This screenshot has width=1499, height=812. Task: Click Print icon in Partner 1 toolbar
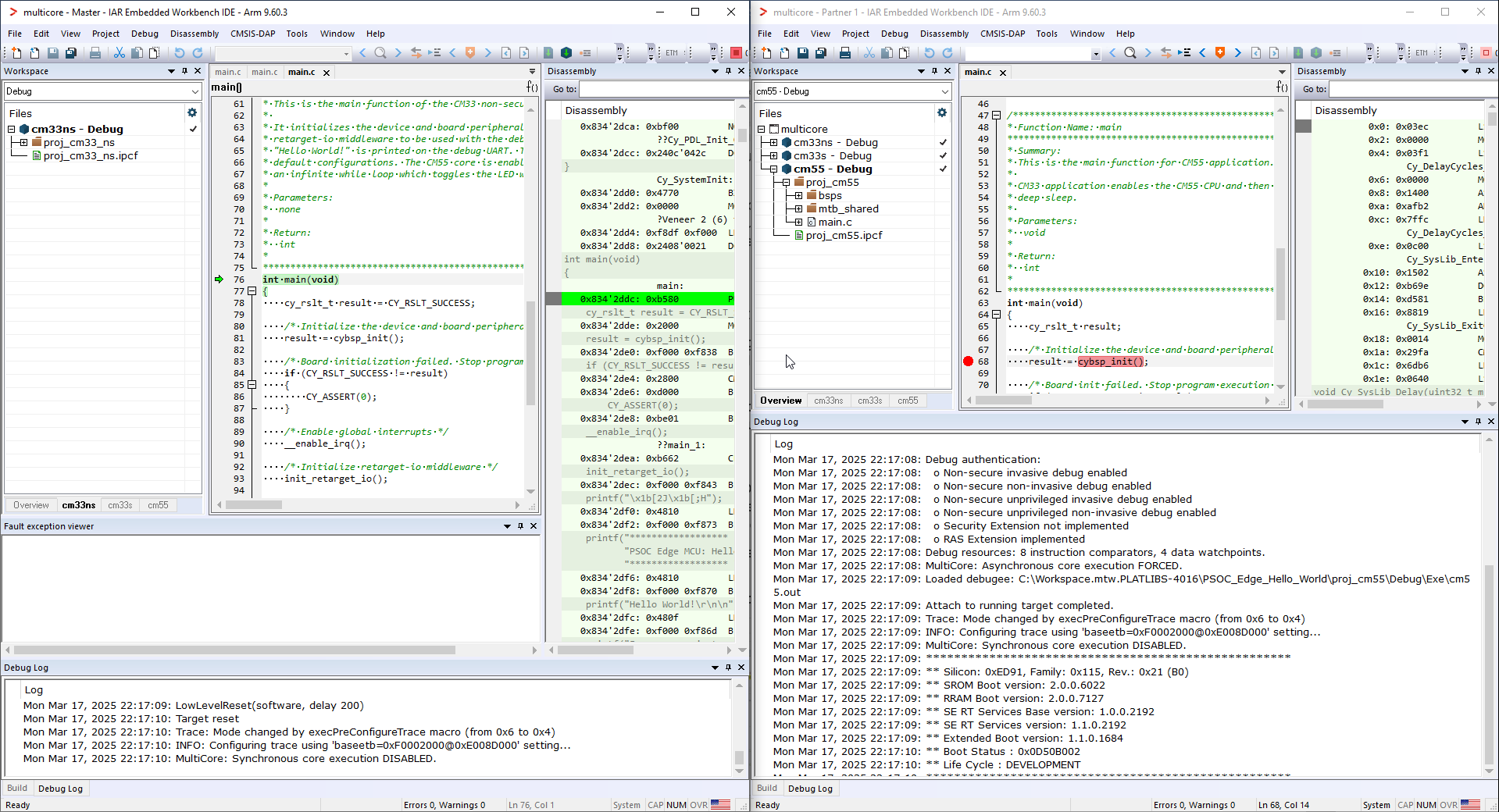pyautogui.click(x=844, y=53)
